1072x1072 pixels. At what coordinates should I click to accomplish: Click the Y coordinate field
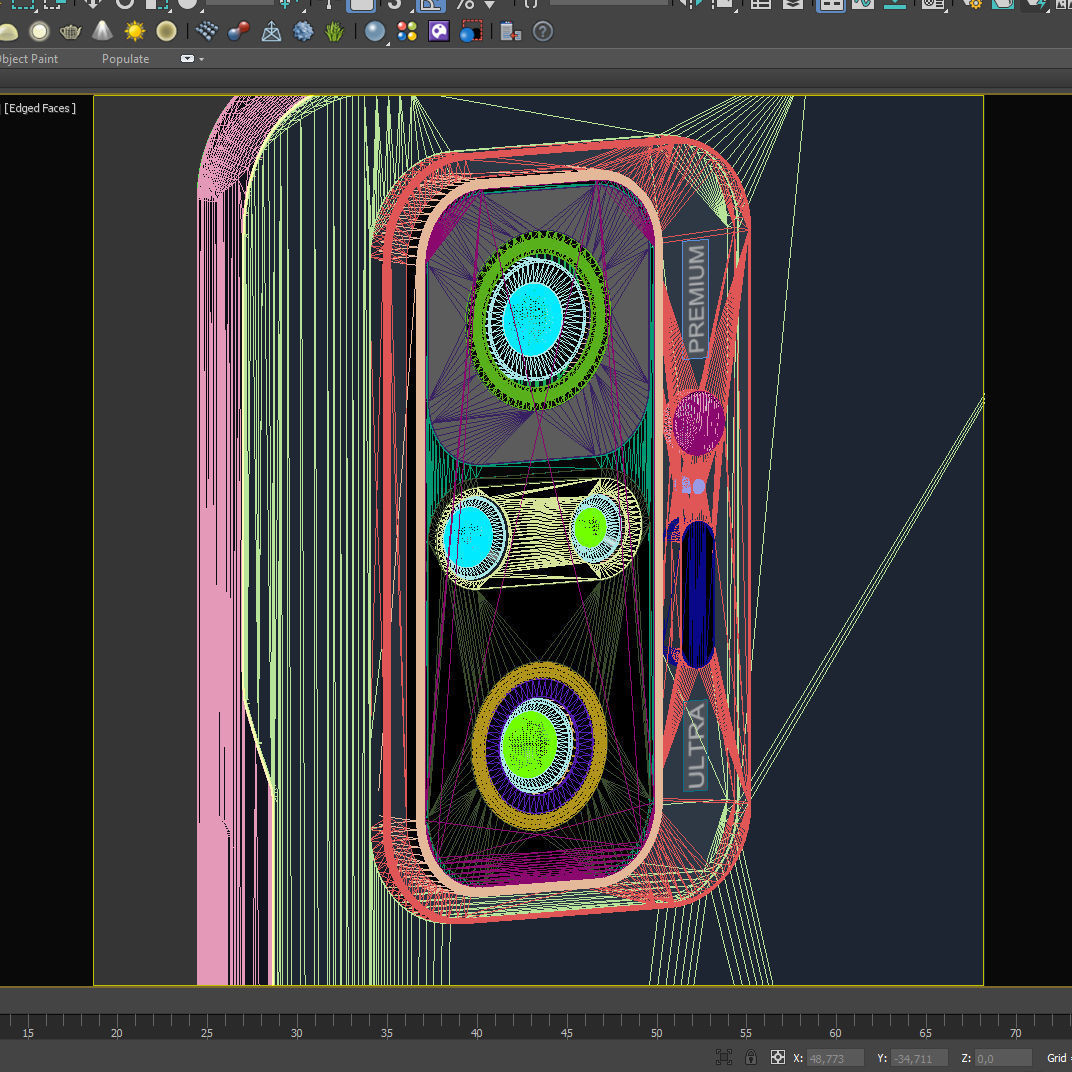click(919, 1058)
